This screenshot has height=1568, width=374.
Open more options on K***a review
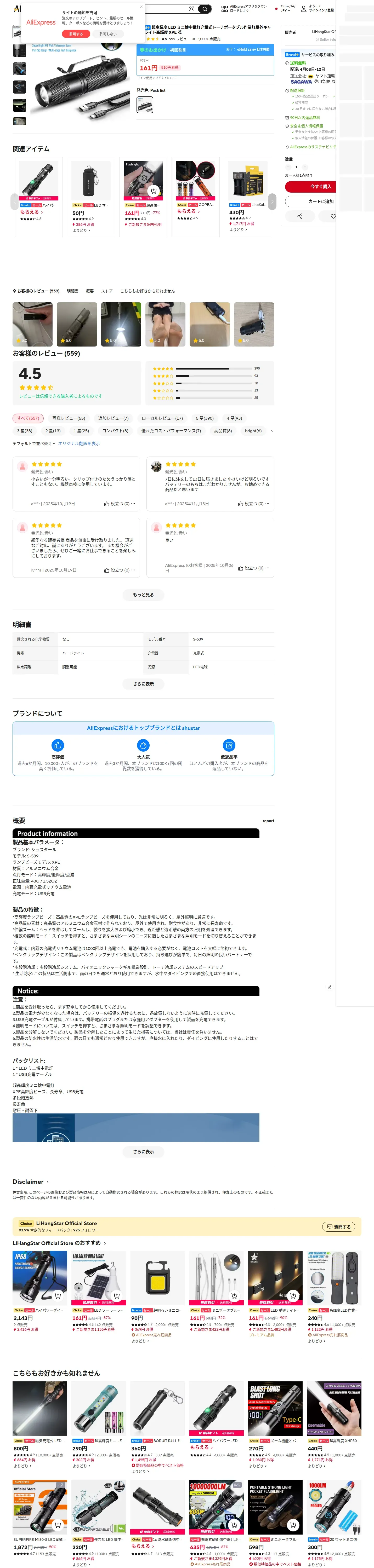coord(133,570)
